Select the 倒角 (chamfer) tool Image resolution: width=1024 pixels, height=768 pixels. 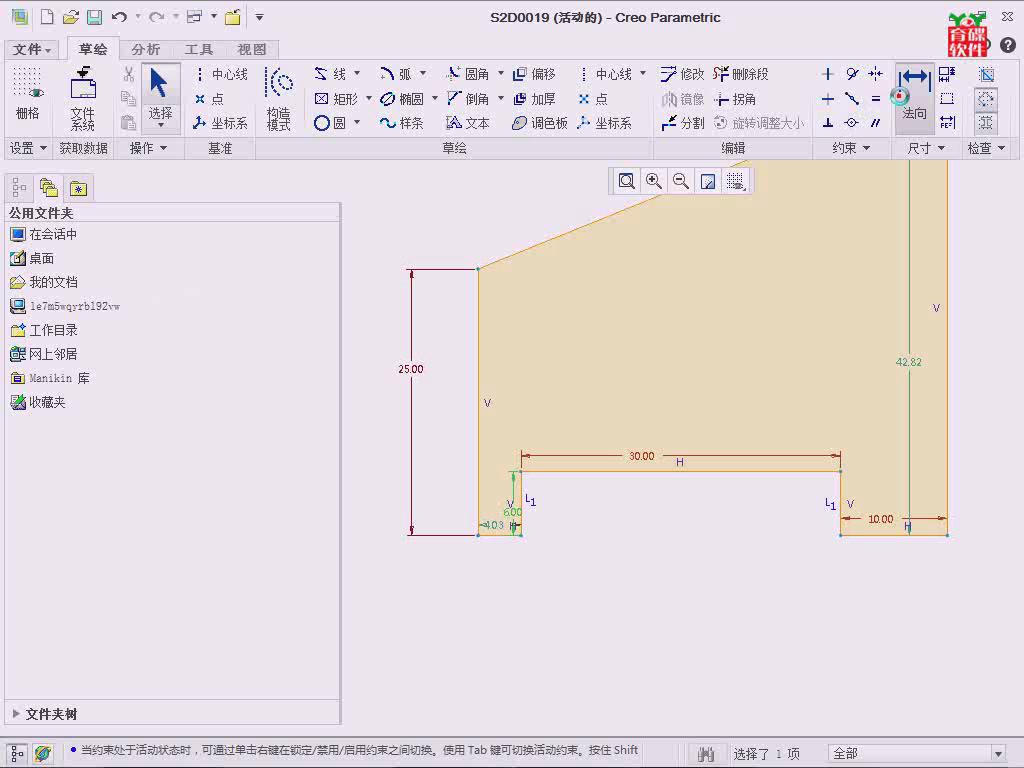468,99
